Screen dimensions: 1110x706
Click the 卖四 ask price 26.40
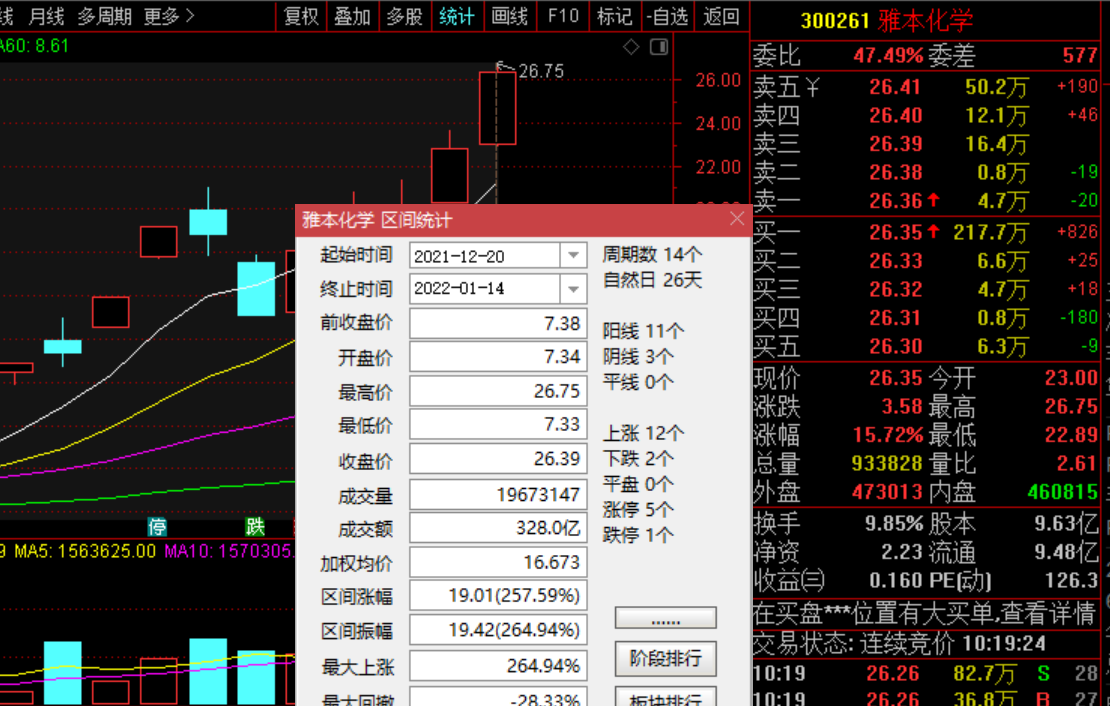pos(896,115)
